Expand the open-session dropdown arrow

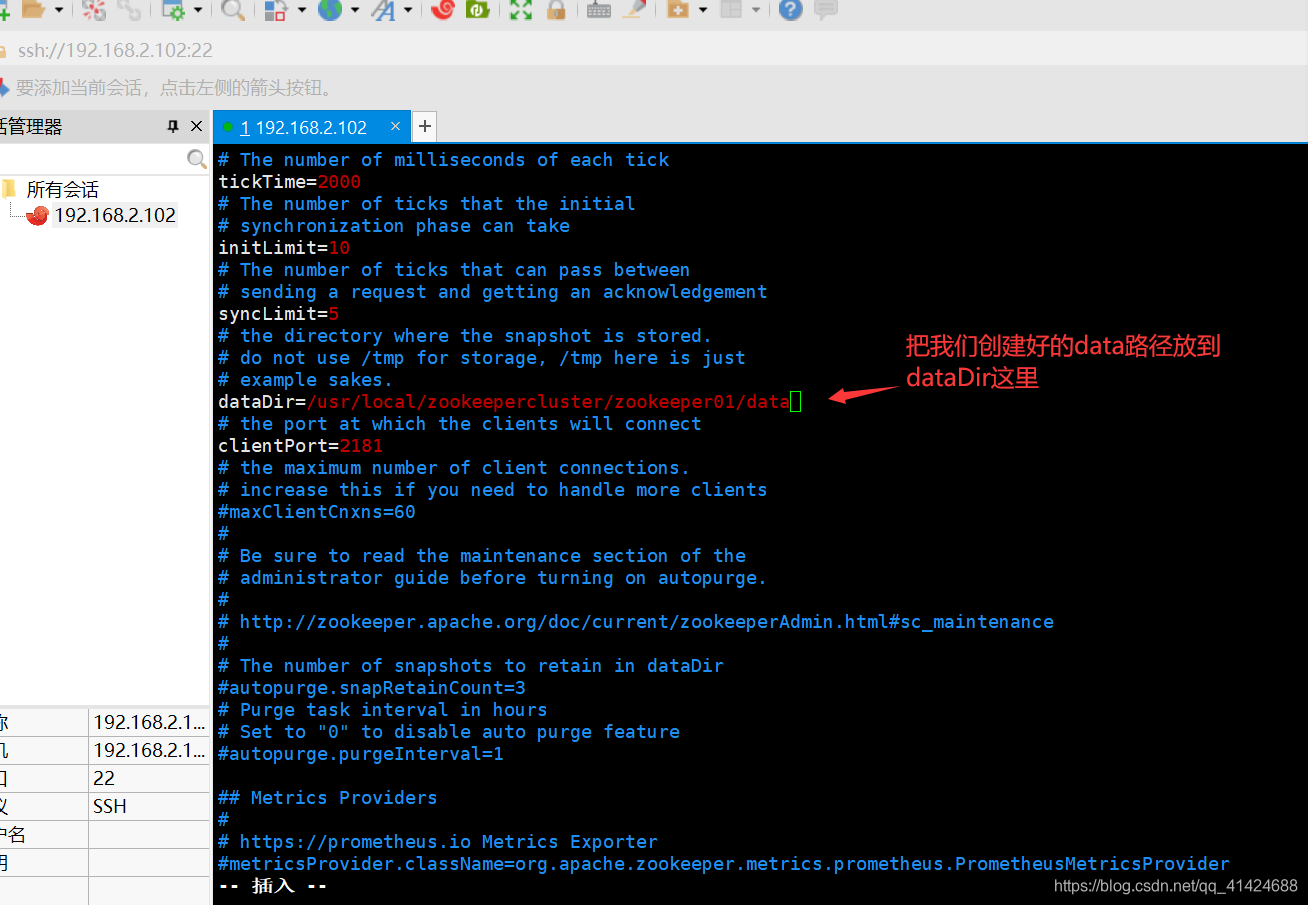(x=59, y=10)
